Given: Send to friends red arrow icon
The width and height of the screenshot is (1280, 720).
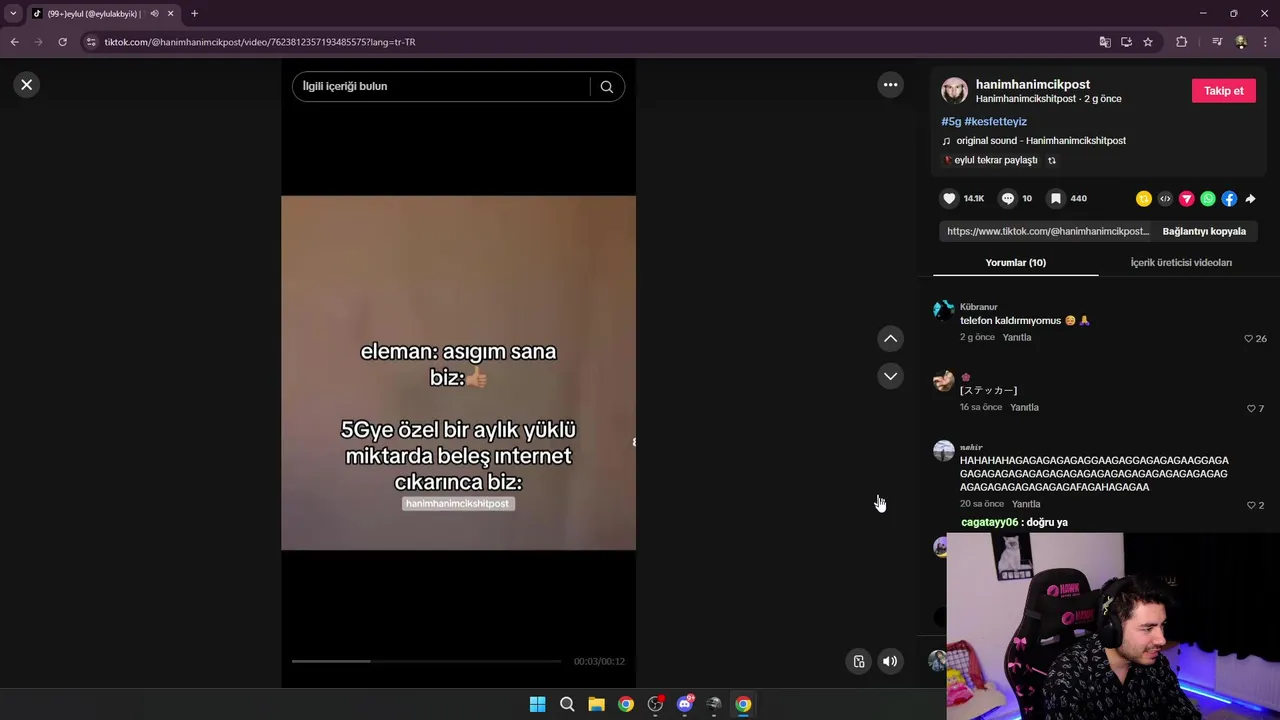Looking at the screenshot, I should tap(1187, 199).
